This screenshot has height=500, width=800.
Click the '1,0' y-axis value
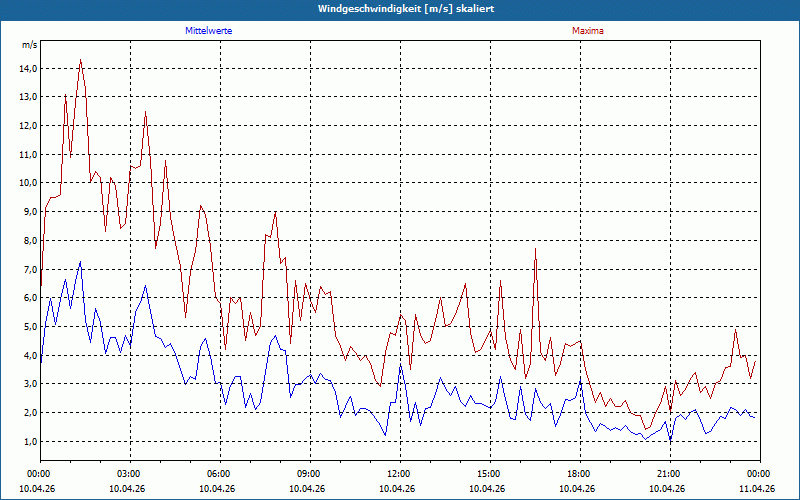click(x=31, y=441)
